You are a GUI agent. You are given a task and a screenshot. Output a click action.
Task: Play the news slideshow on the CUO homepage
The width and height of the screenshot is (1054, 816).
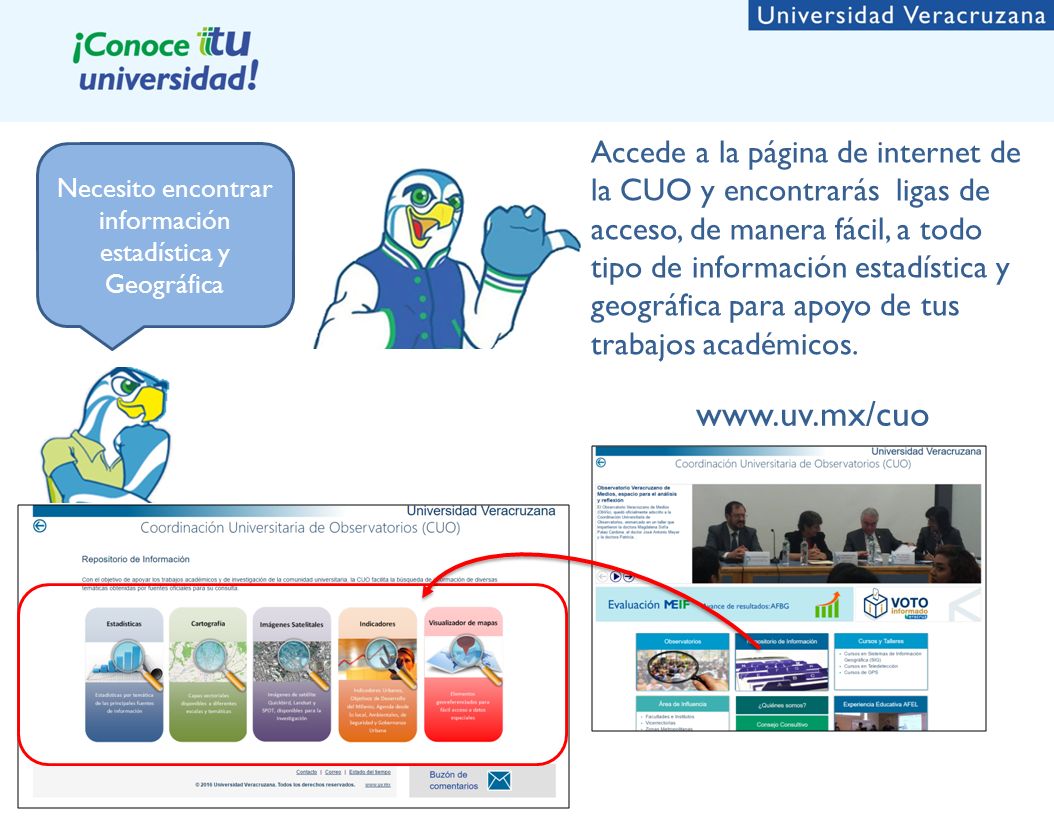(x=616, y=576)
